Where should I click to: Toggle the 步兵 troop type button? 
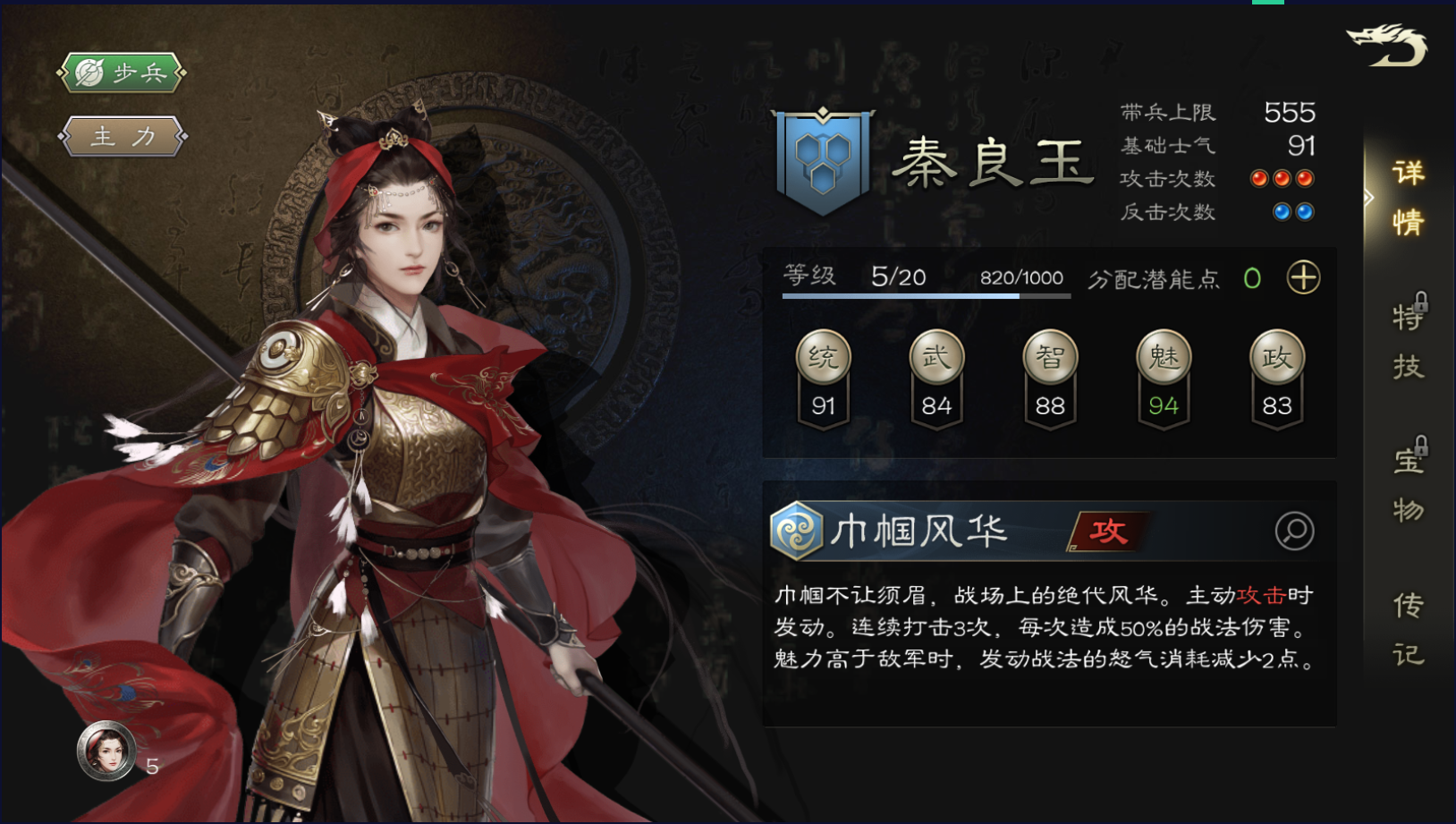click(x=122, y=72)
